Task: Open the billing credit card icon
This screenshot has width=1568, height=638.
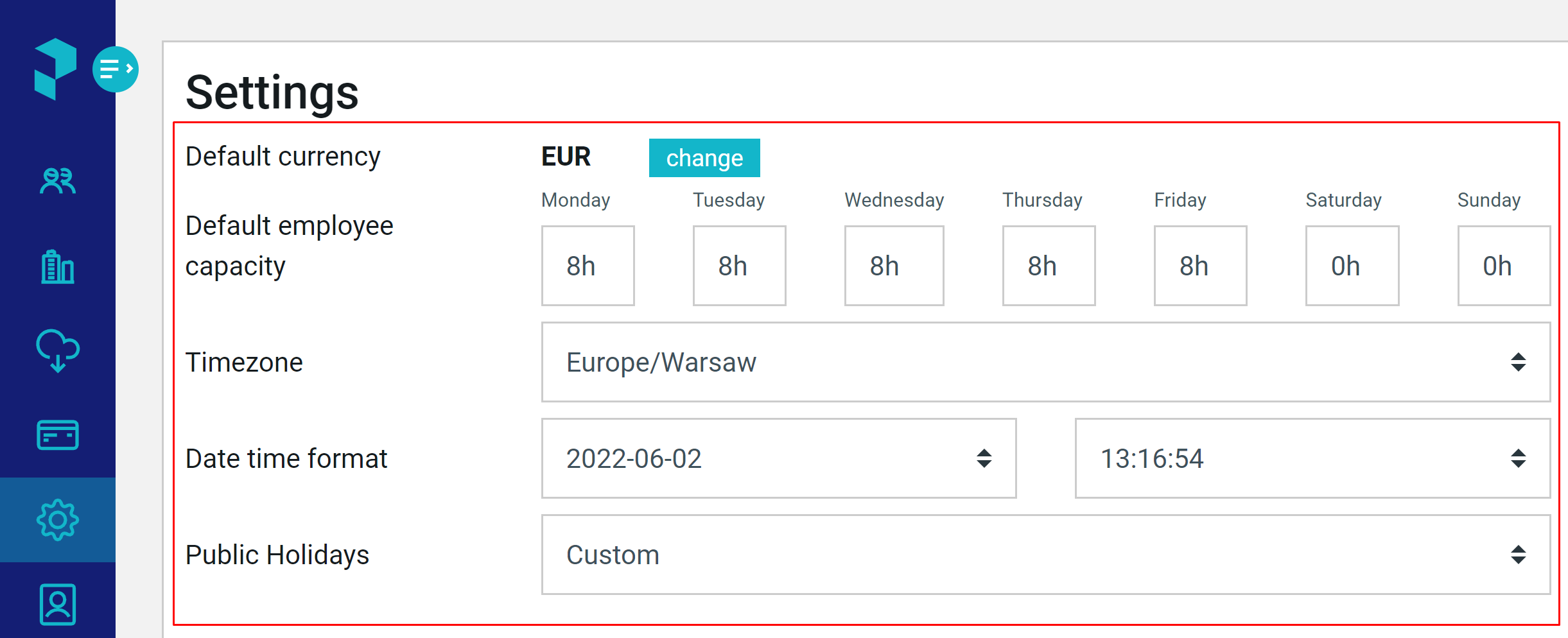Action: click(58, 435)
